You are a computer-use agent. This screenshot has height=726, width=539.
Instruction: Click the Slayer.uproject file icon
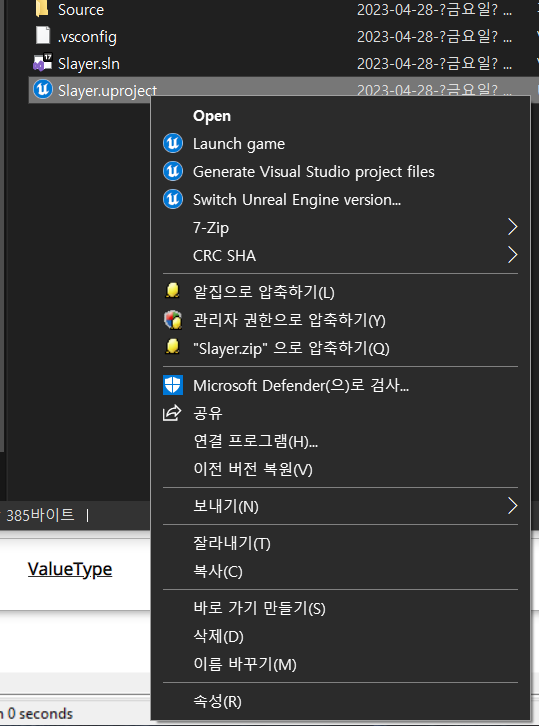click(x=43, y=89)
